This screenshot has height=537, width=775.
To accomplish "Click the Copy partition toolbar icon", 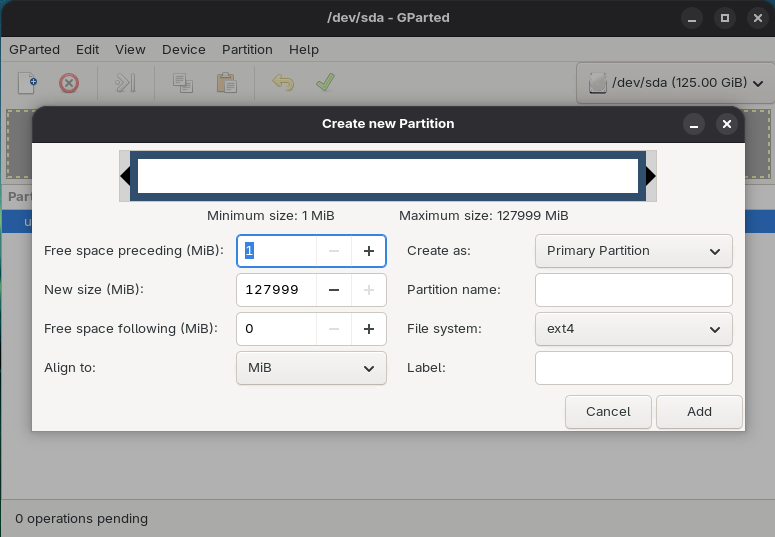I will (183, 83).
